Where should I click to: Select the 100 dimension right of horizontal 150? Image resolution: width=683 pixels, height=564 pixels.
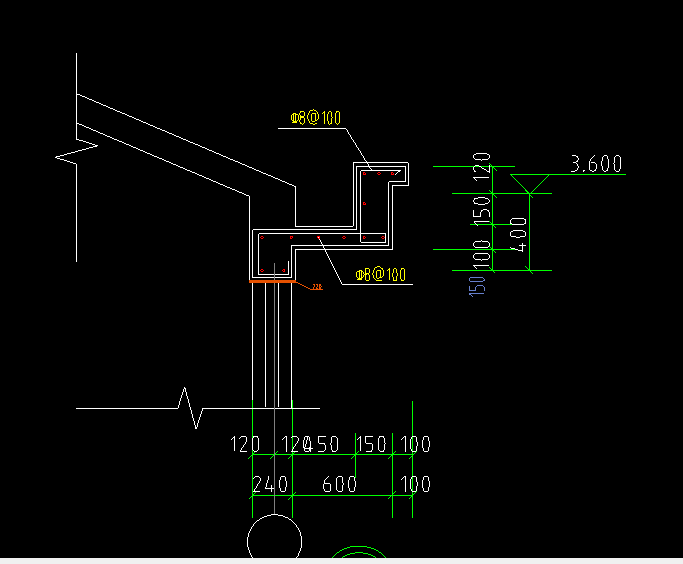[415, 445]
